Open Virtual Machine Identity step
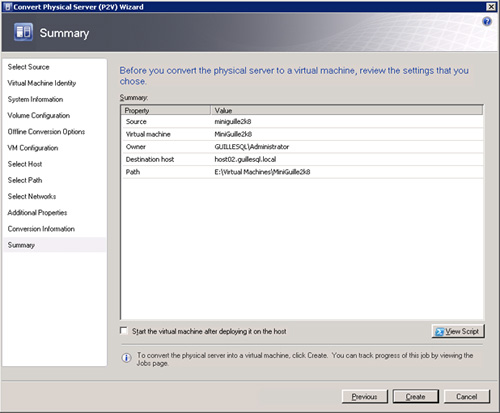The height and width of the screenshot is (413, 500). 42,83
